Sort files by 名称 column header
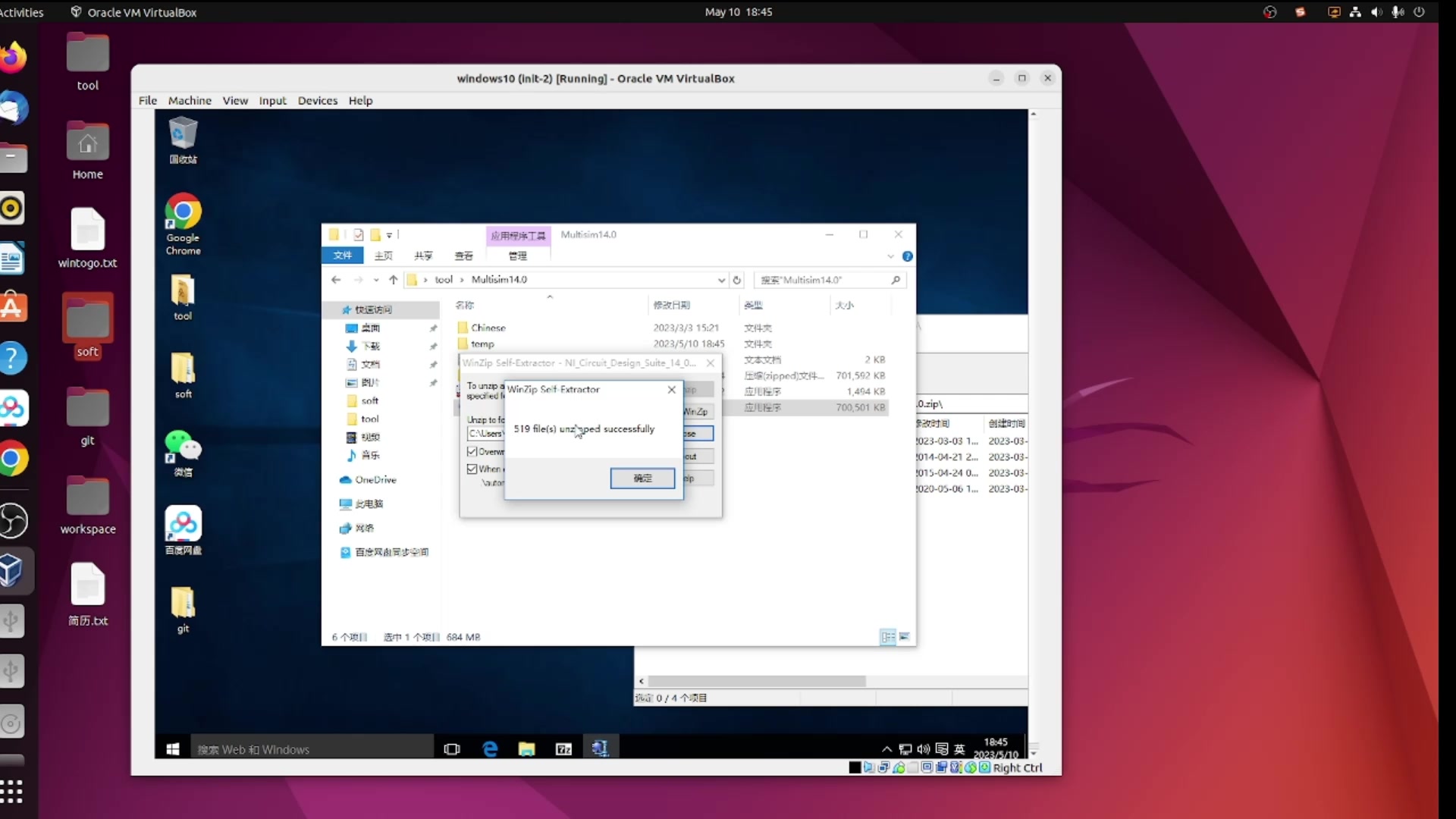 click(x=465, y=305)
